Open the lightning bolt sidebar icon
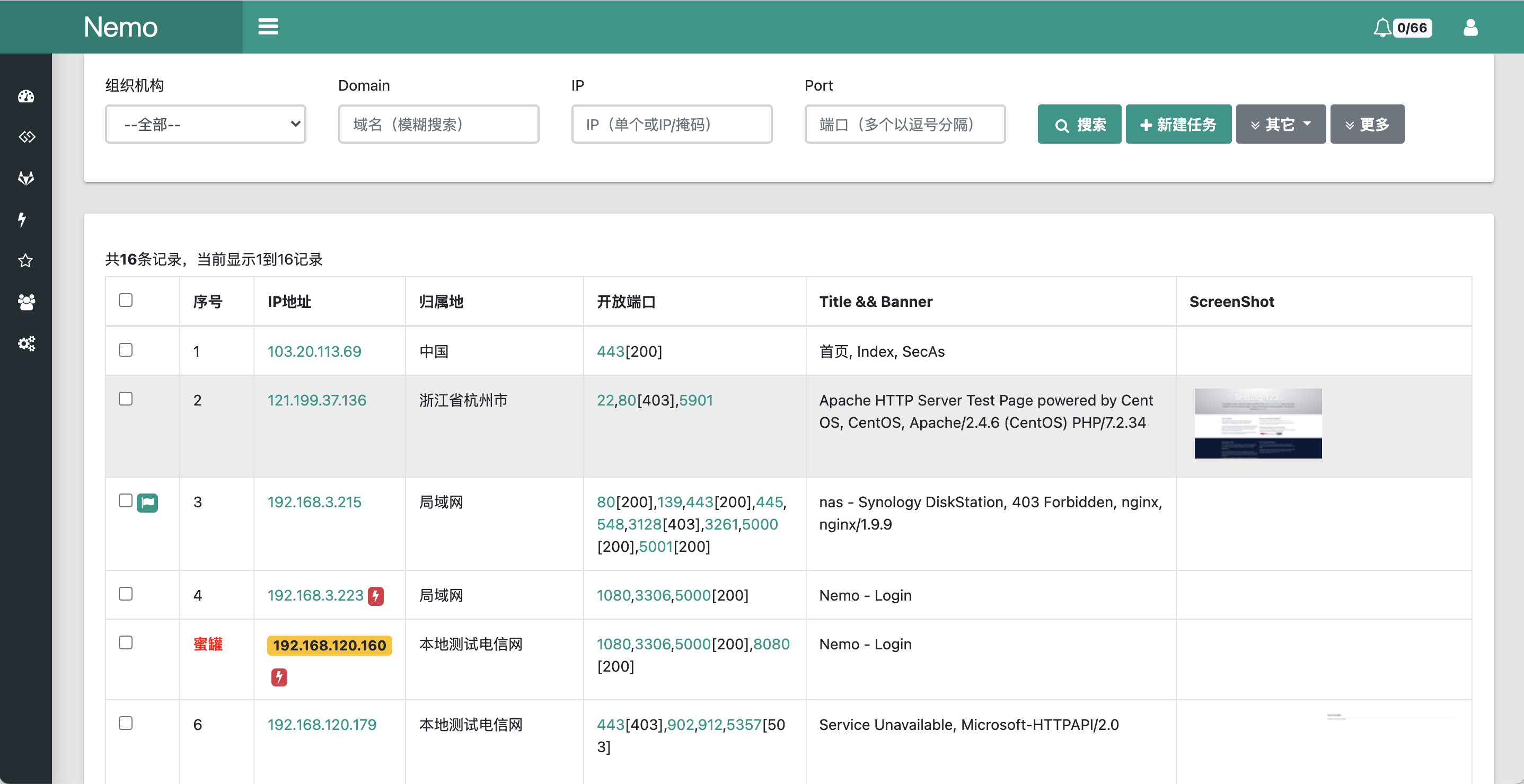 (x=22, y=219)
